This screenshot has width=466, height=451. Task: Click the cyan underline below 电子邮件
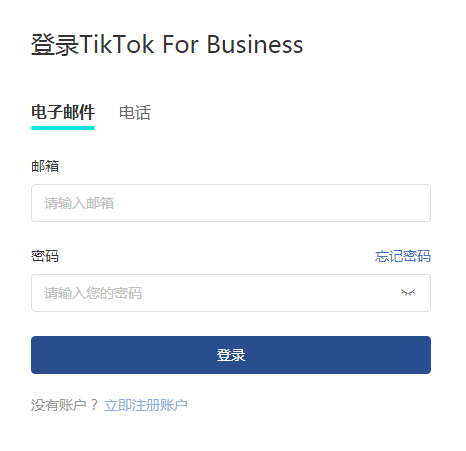pyautogui.click(x=63, y=128)
